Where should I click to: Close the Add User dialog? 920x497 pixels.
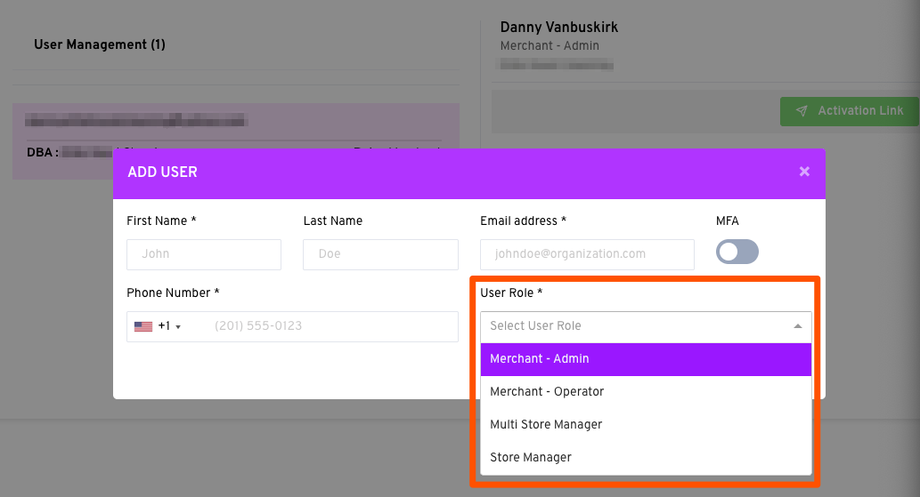(804, 172)
